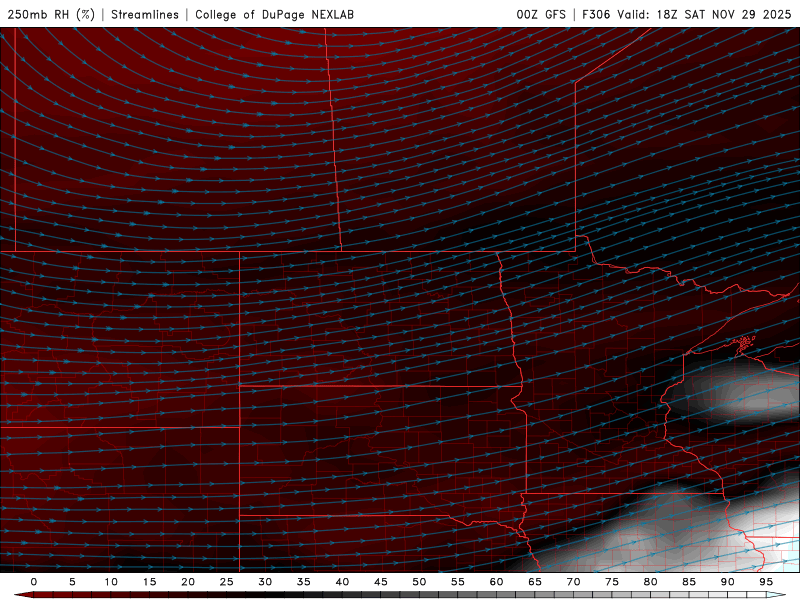The width and height of the screenshot is (800, 600).
Task: Click the "F306" forecast hour label
Action: click(x=596, y=14)
